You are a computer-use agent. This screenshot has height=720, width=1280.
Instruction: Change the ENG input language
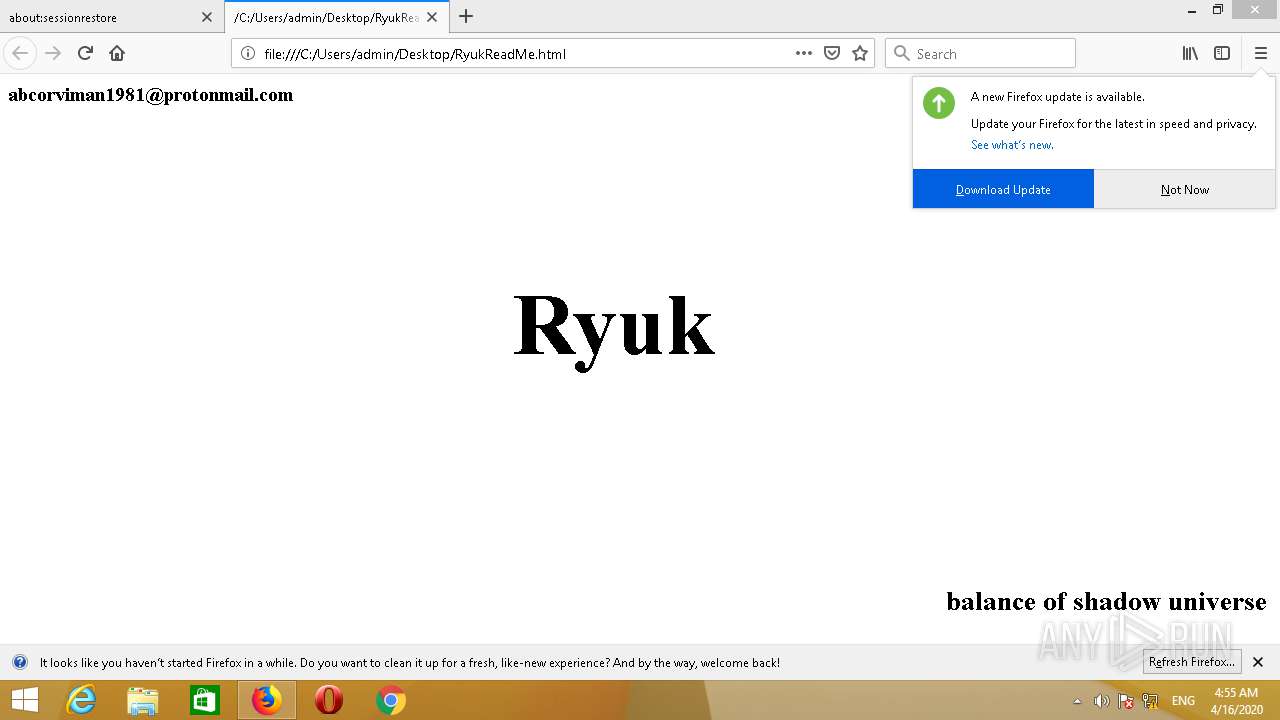1183,701
